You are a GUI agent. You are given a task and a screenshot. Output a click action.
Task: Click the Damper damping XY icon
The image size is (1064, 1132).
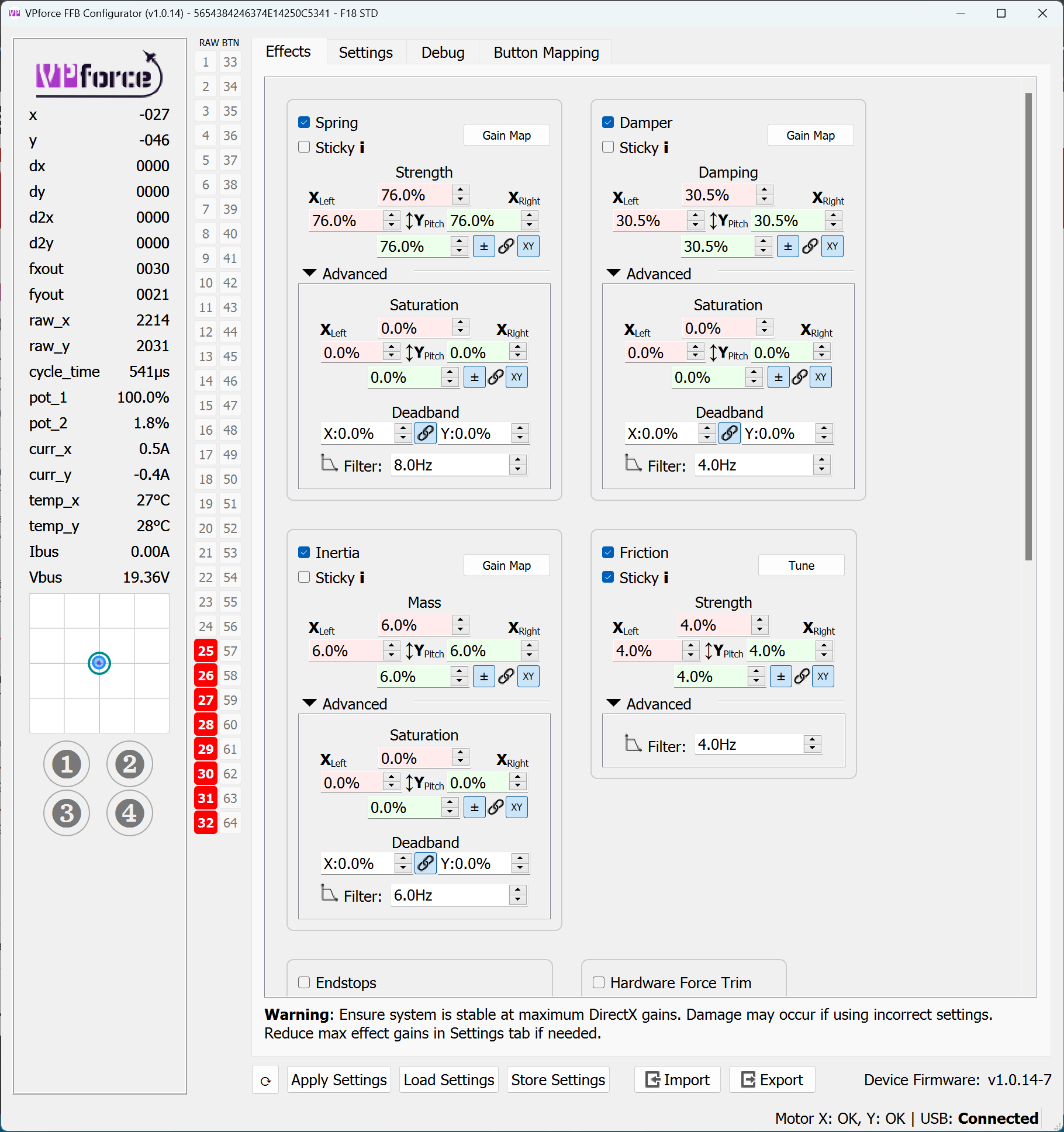point(832,247)
